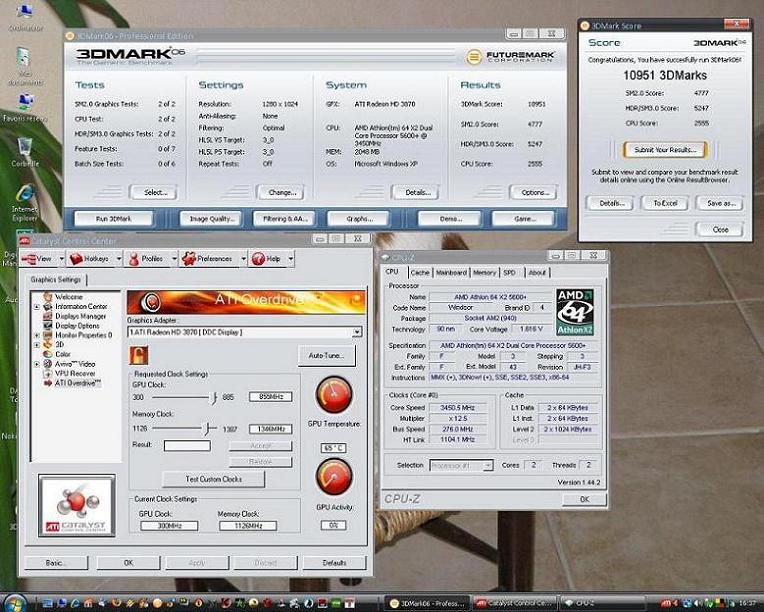Click the GPU Clock slider handle
Viewport: 764px width, 612px height.
tap(214, 398)
